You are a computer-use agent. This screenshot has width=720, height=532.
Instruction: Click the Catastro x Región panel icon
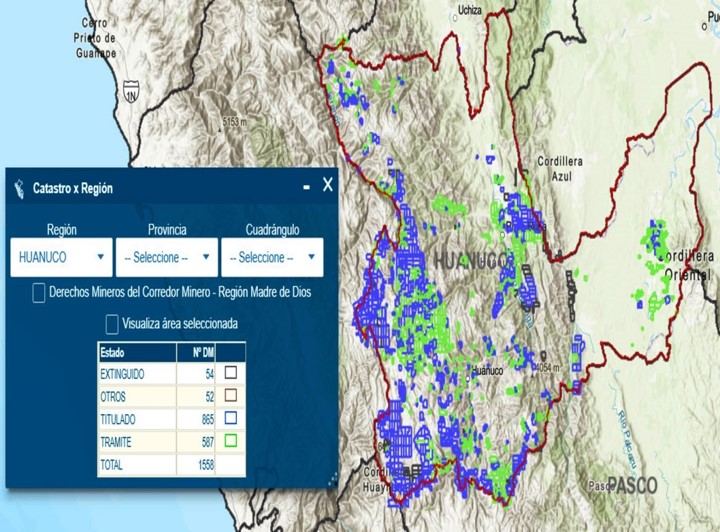pos(20,187)
